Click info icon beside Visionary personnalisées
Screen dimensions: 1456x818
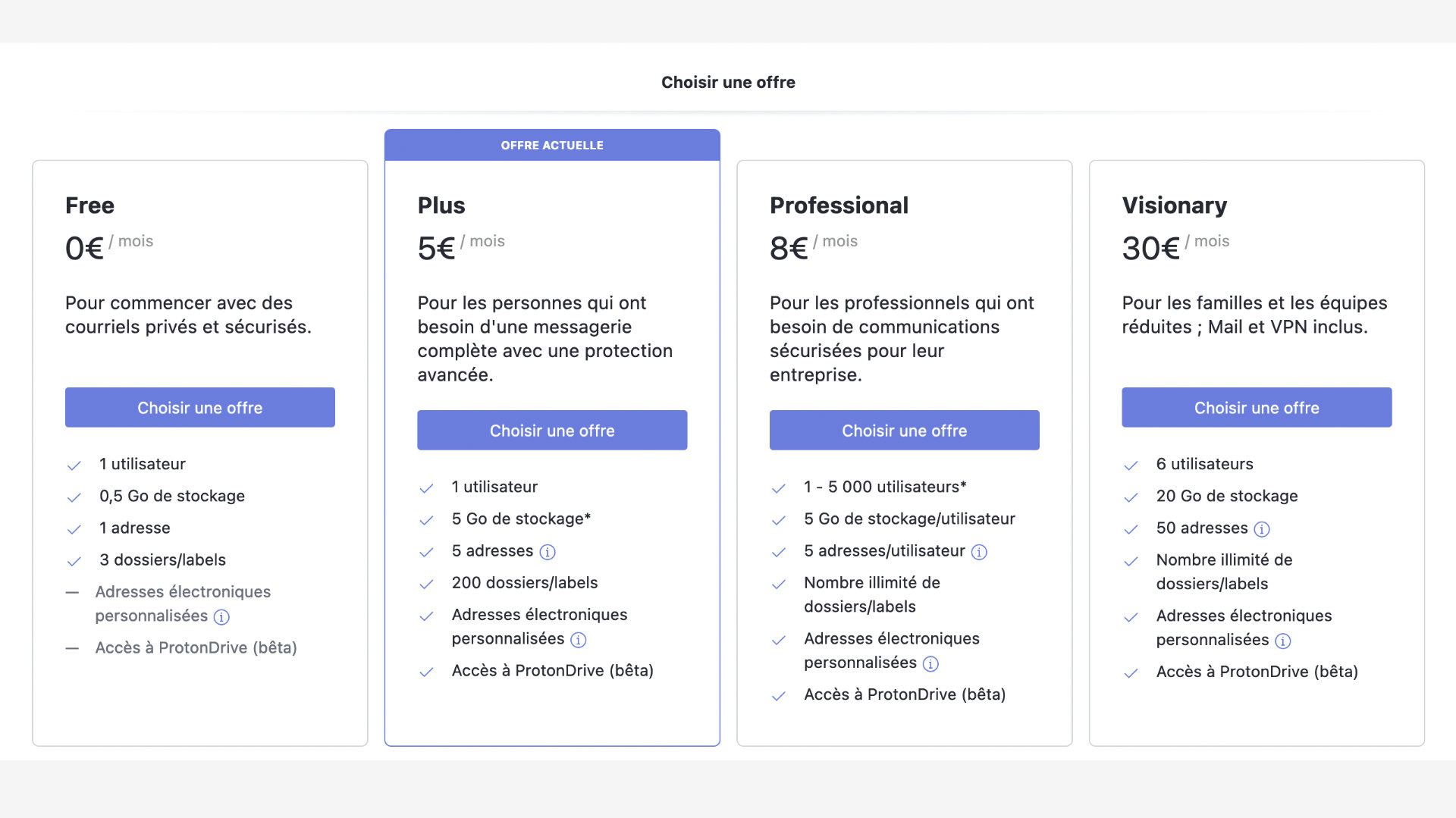click(1283, 641)
